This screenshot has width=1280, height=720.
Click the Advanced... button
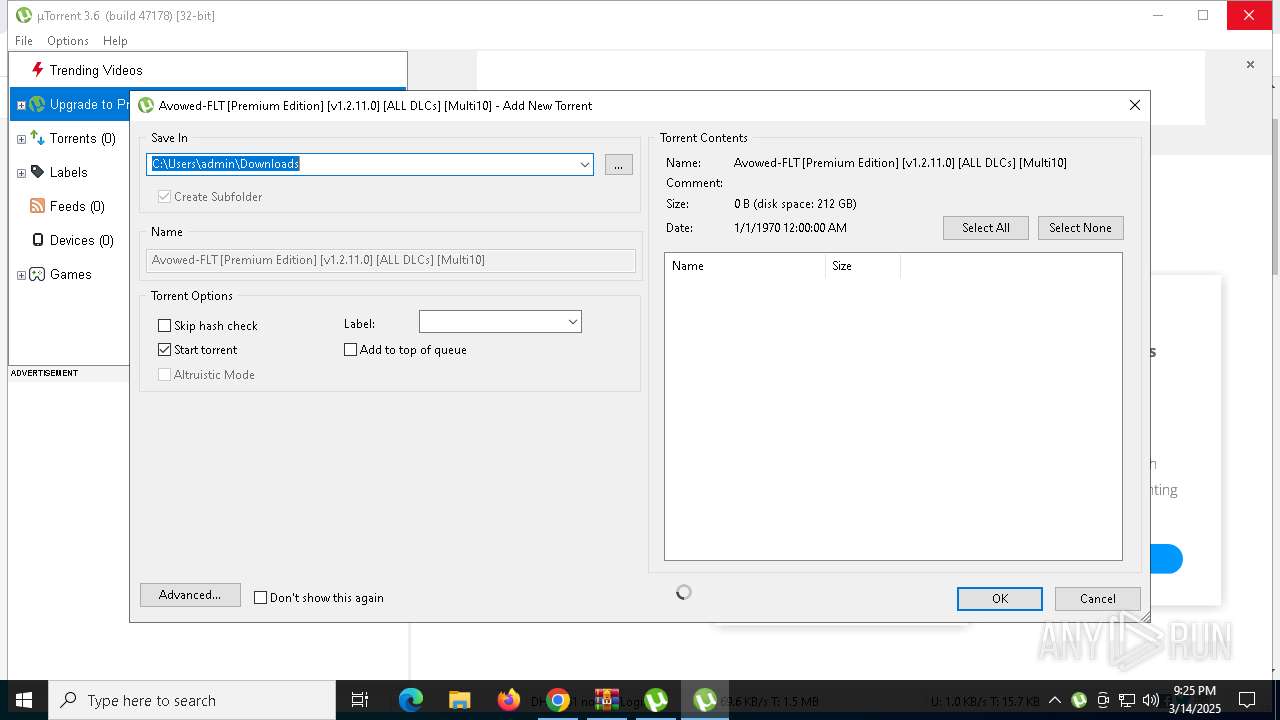pyautogui.click(x=190, y=595)
